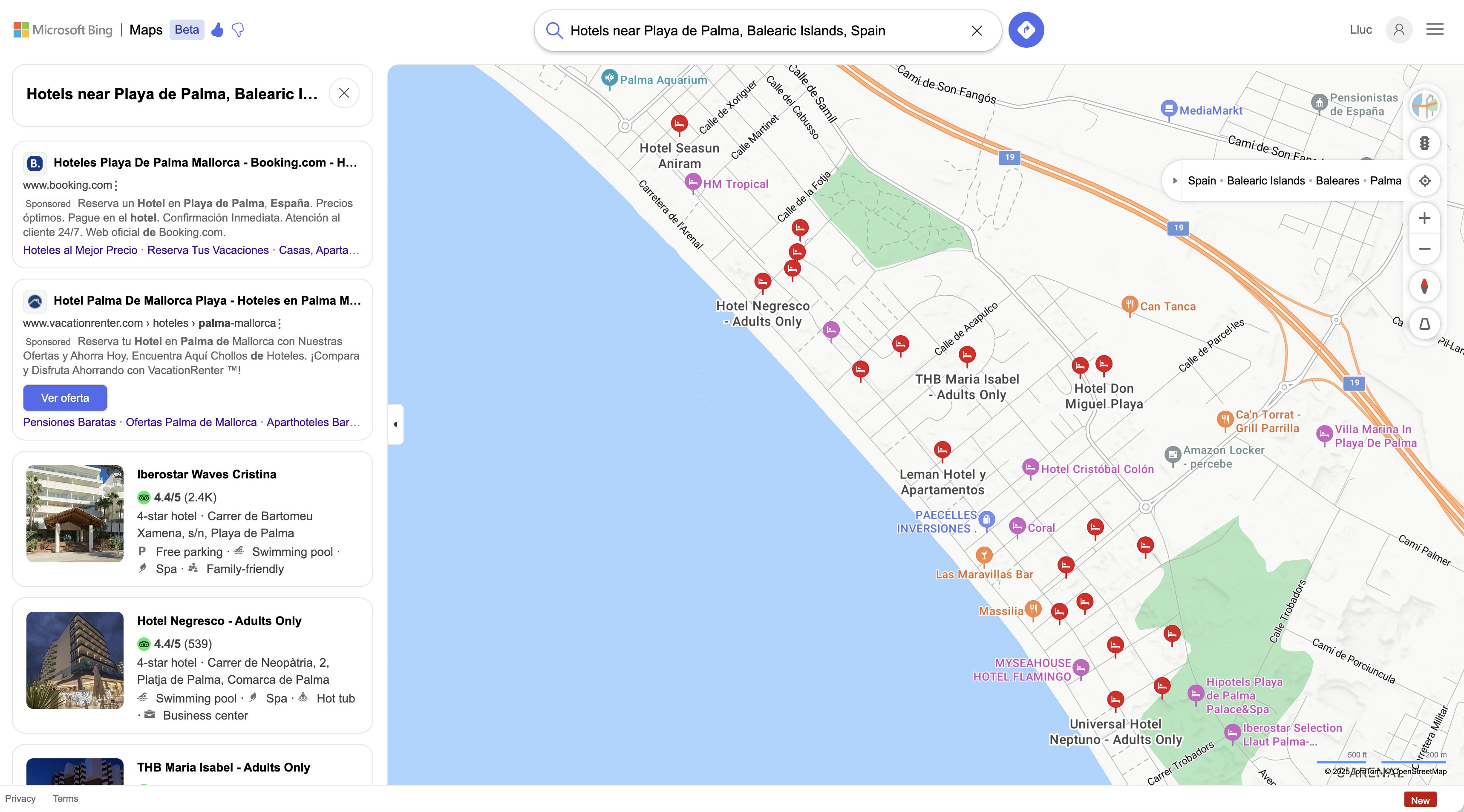Open the Booking.com ad options menu
This screenshot has width=1464, height=812.
(116, 185)
